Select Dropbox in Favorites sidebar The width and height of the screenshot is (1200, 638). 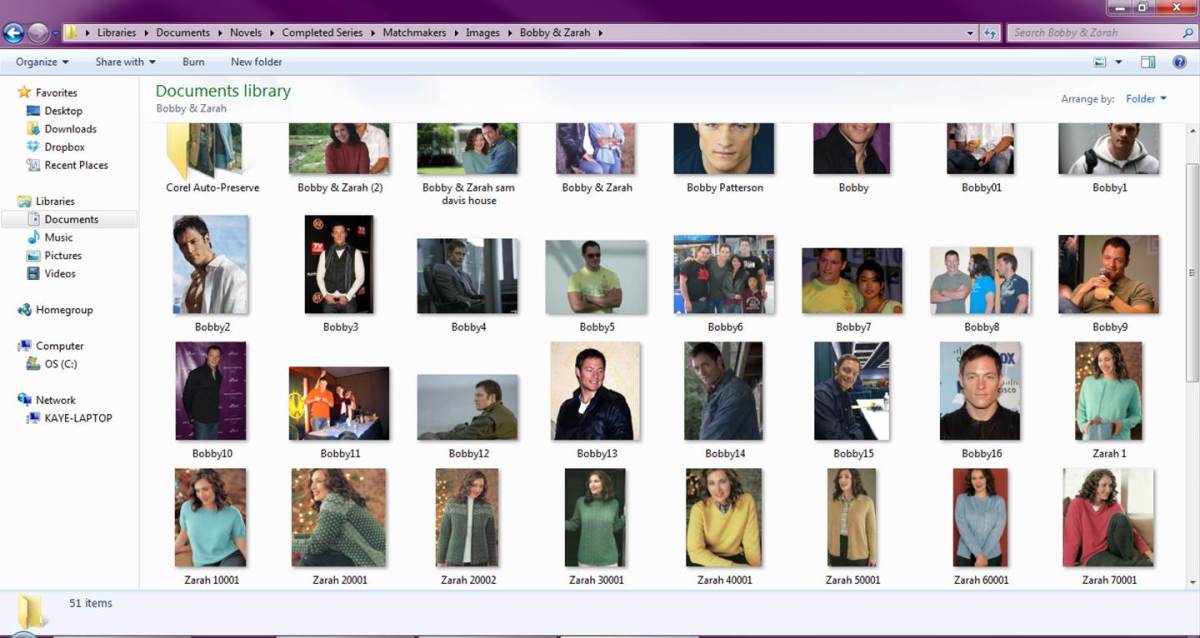[64, 147]
